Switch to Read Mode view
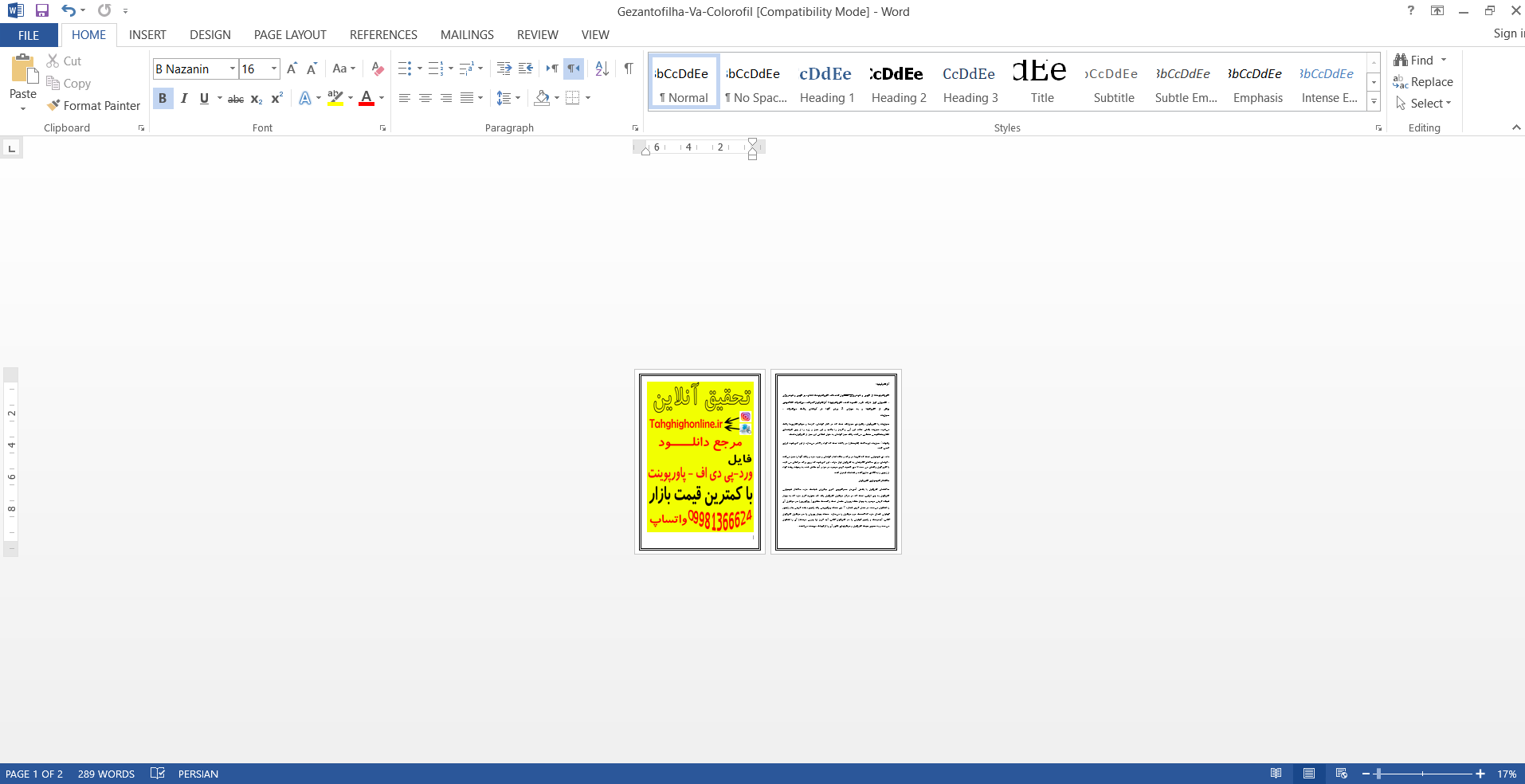Screen dimensions: 1525x784 1276,774
